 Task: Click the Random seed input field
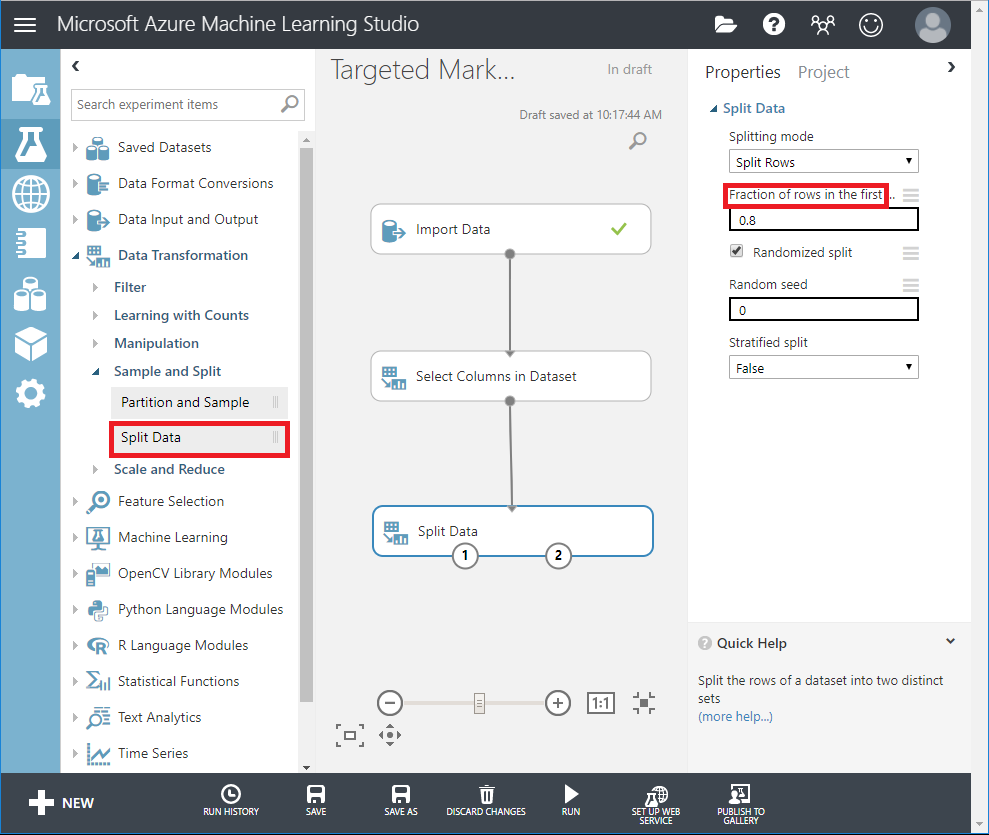[823, 310]
